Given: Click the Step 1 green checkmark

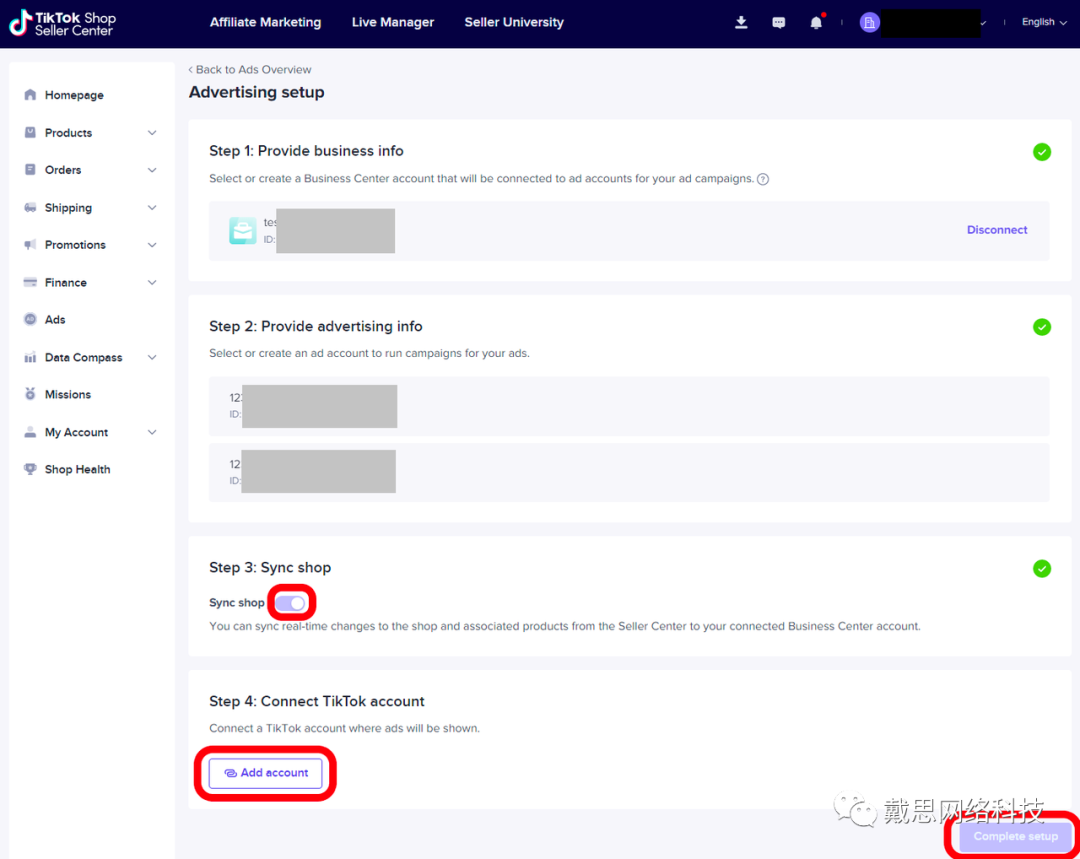Looking at the screenshot, I should point(1041,152).
